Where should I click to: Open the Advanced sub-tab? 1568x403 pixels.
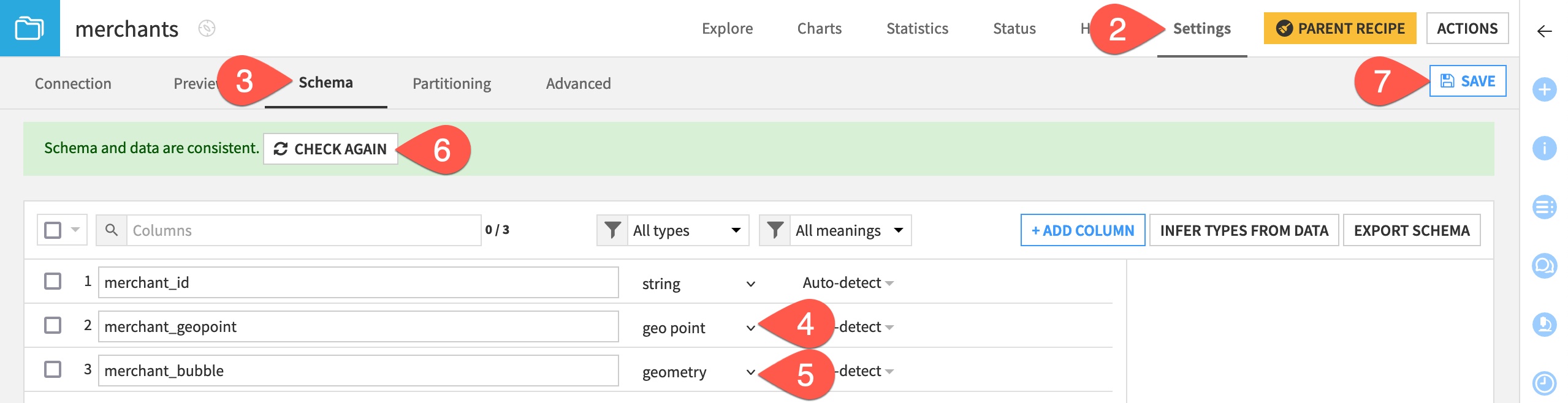(x=578, y=83)
